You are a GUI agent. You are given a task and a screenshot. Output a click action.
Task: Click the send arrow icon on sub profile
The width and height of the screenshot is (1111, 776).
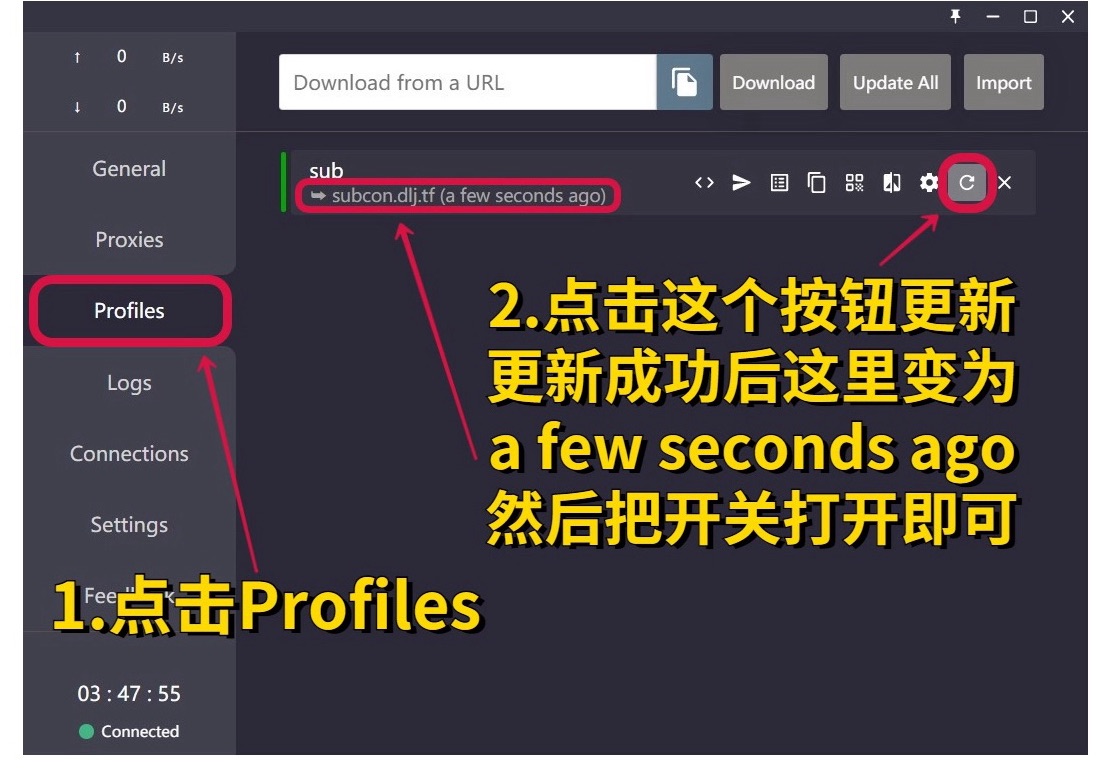[x=741, y=182]
